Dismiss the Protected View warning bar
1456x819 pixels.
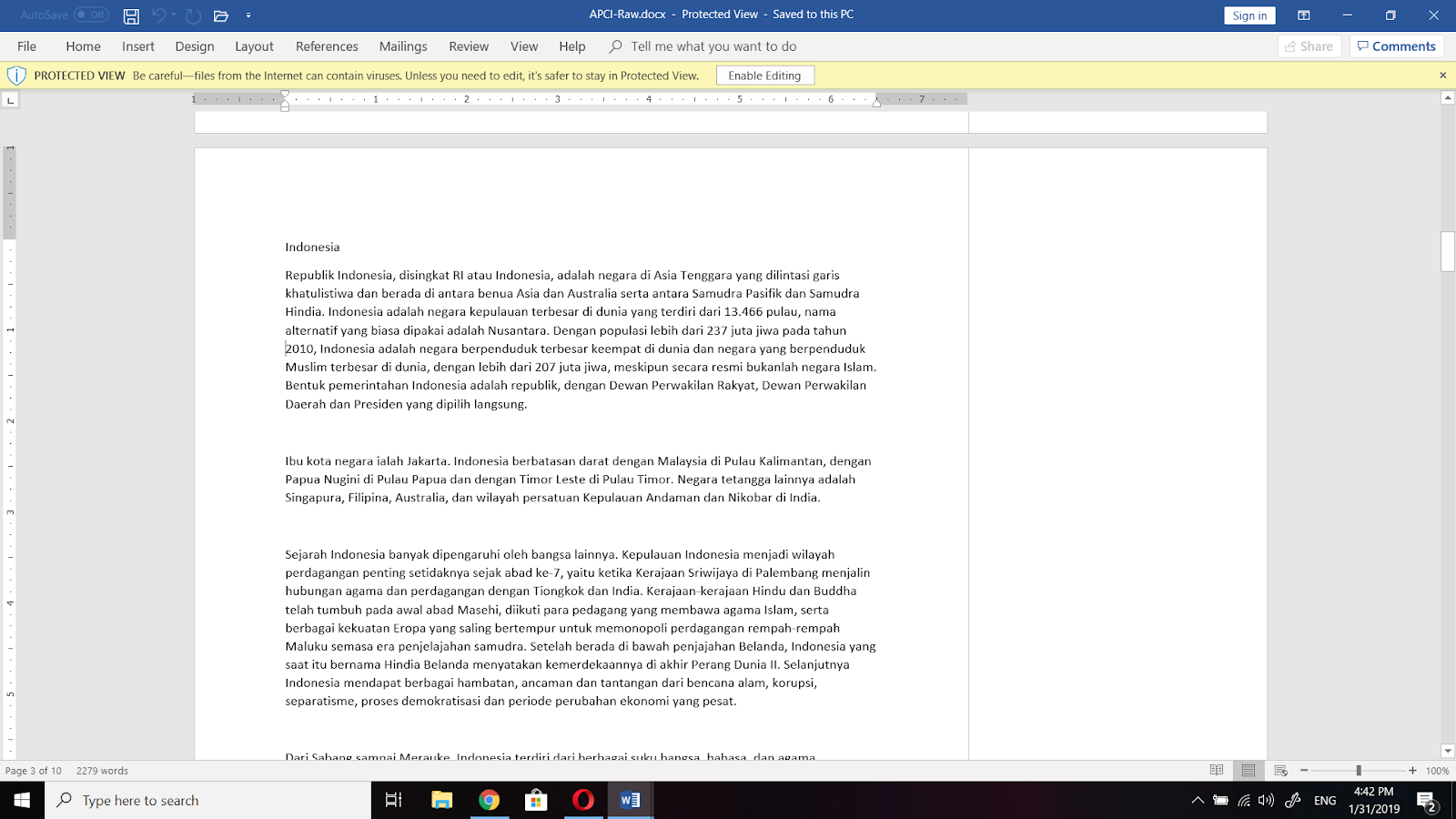point(1442,75)
